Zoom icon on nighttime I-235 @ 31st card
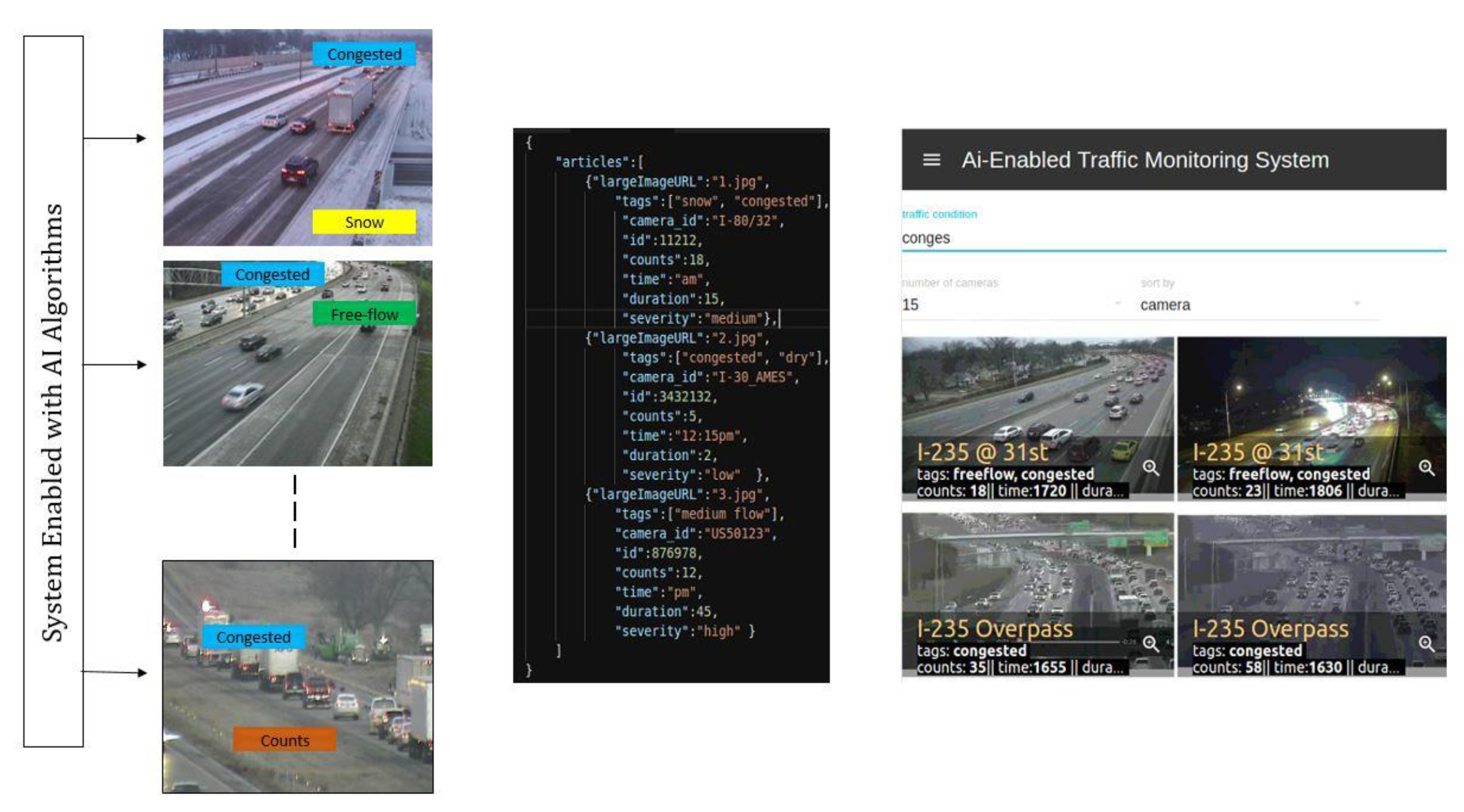 tap(1427, 468)
